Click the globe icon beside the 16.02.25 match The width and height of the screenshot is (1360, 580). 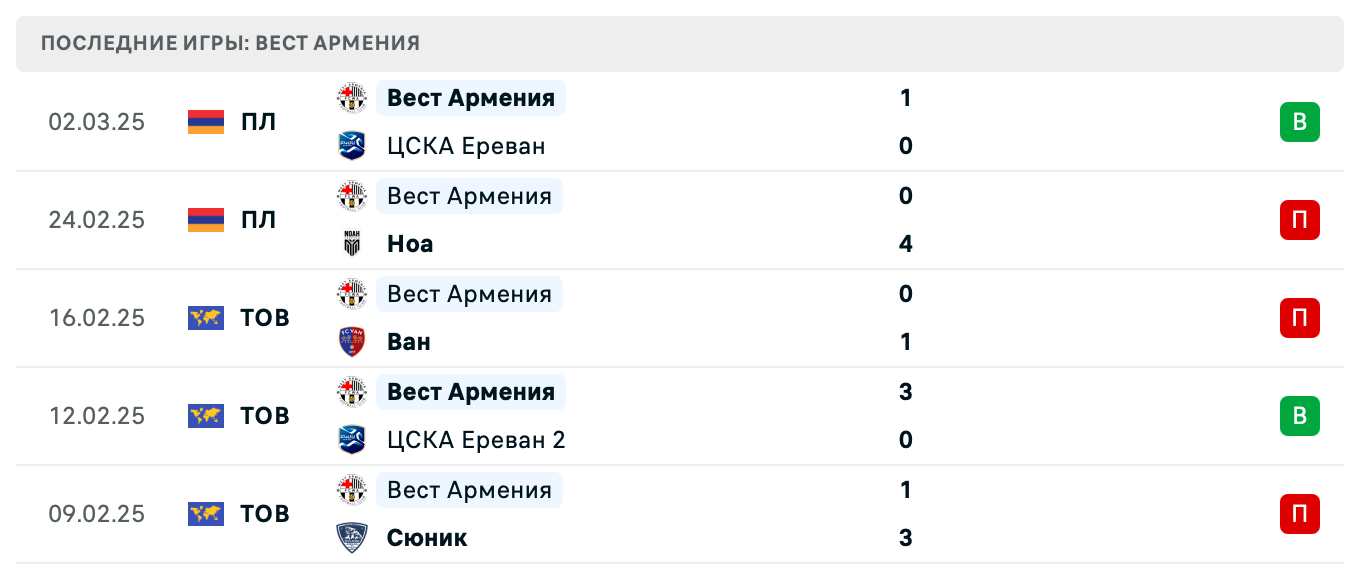click(204, 318)
